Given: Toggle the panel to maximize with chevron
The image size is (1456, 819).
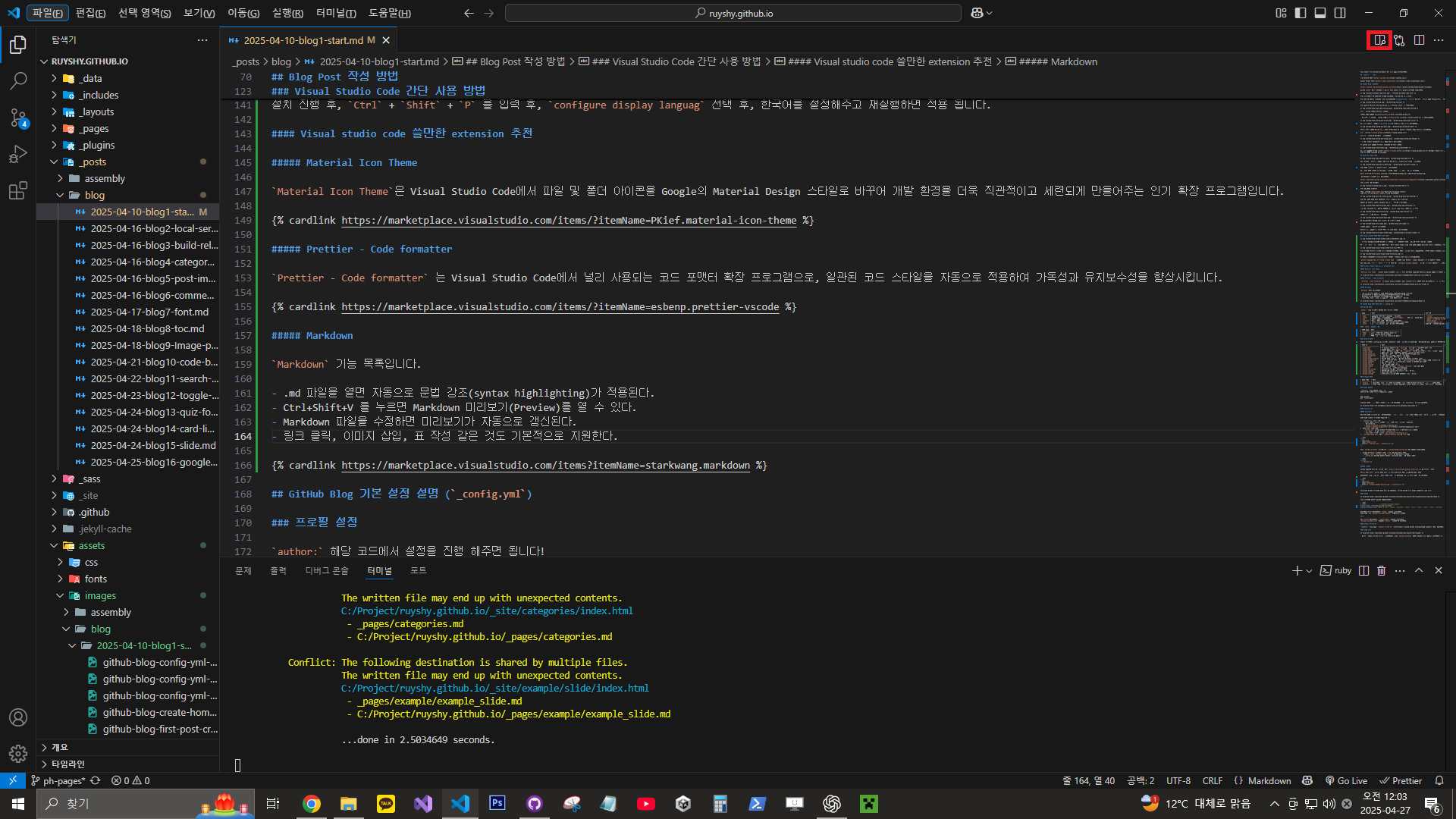Looking at the screenshot, I should 1419,570.
